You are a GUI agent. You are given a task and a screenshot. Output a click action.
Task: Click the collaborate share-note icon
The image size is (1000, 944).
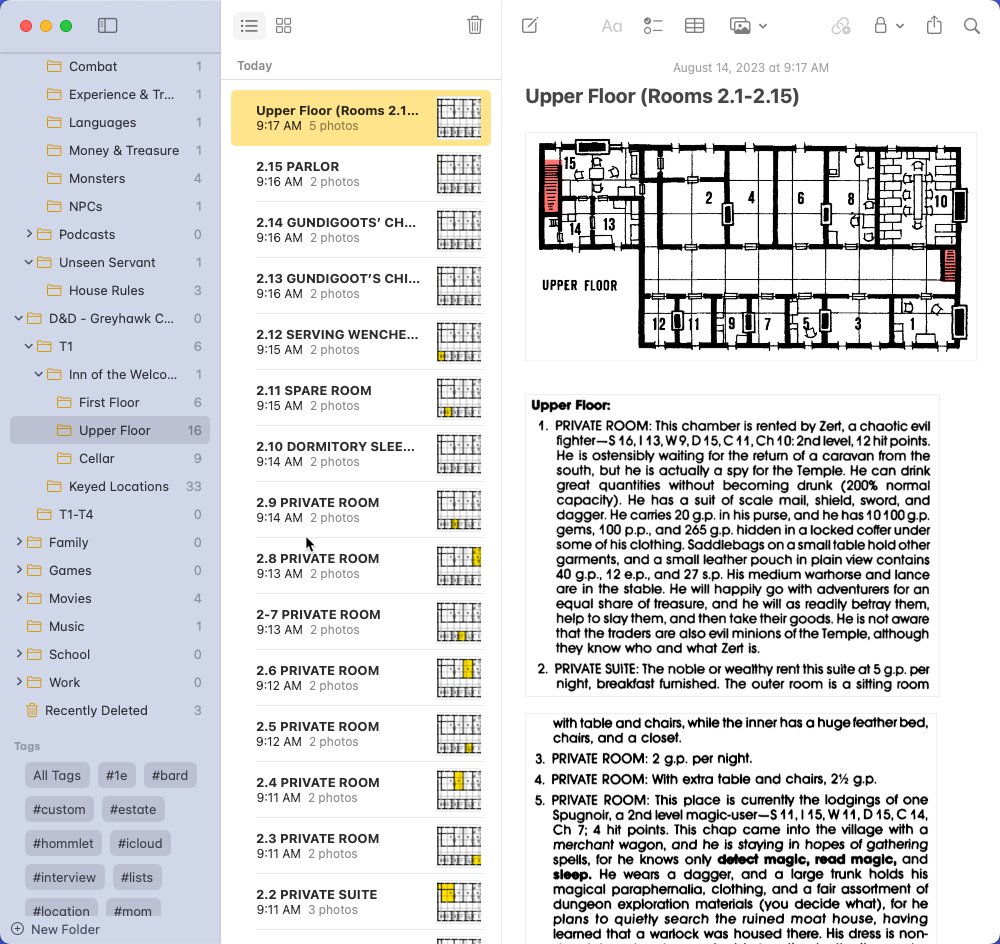click(841, 26)
